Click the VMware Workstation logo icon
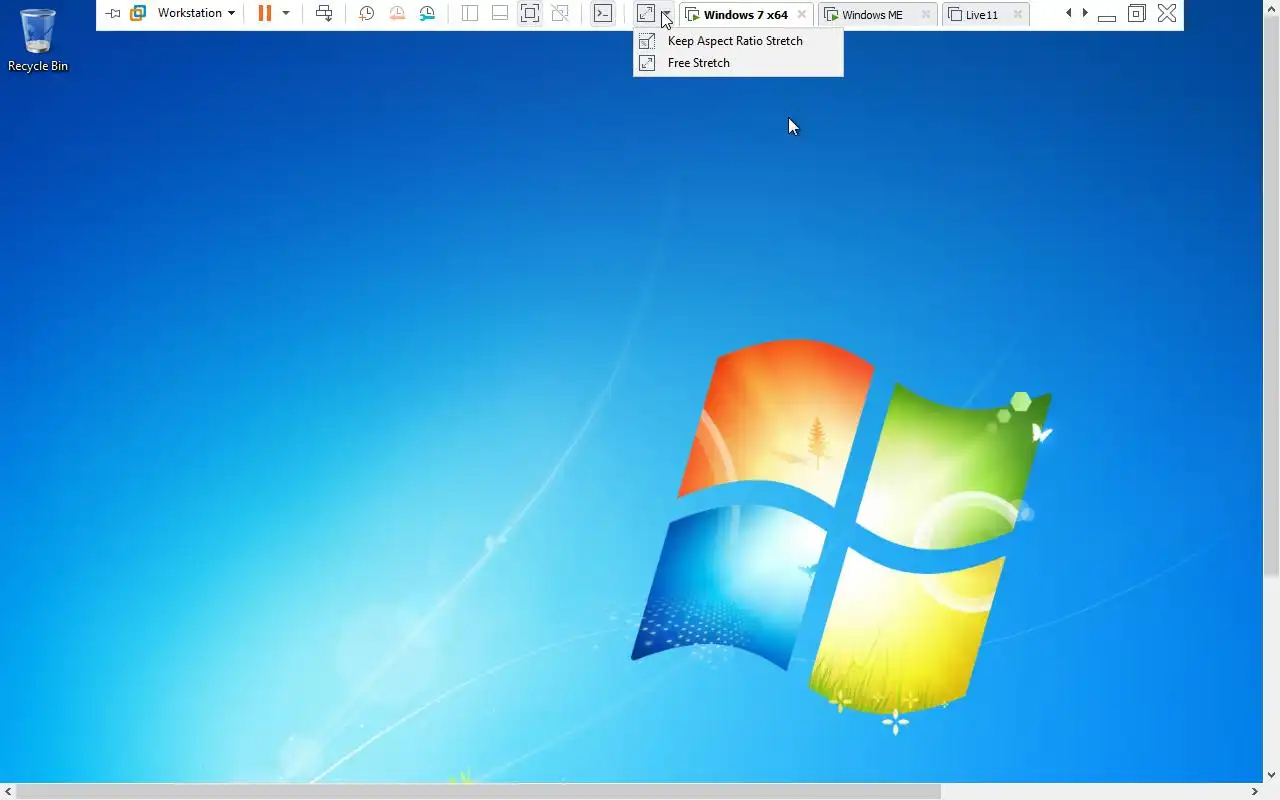This screenshot has height=800, width=1280. click(138, 13)
